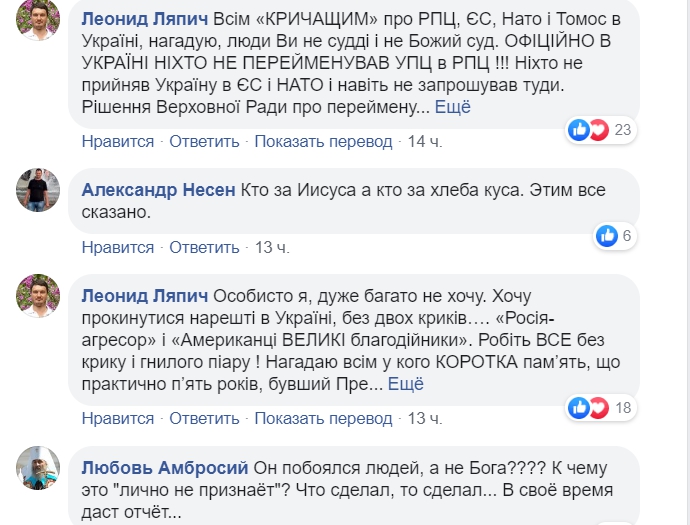The width and height of the screenshot is (690, 525).
Task: Expand first comment with Ещё link
Action: click(x=452, y=107)
